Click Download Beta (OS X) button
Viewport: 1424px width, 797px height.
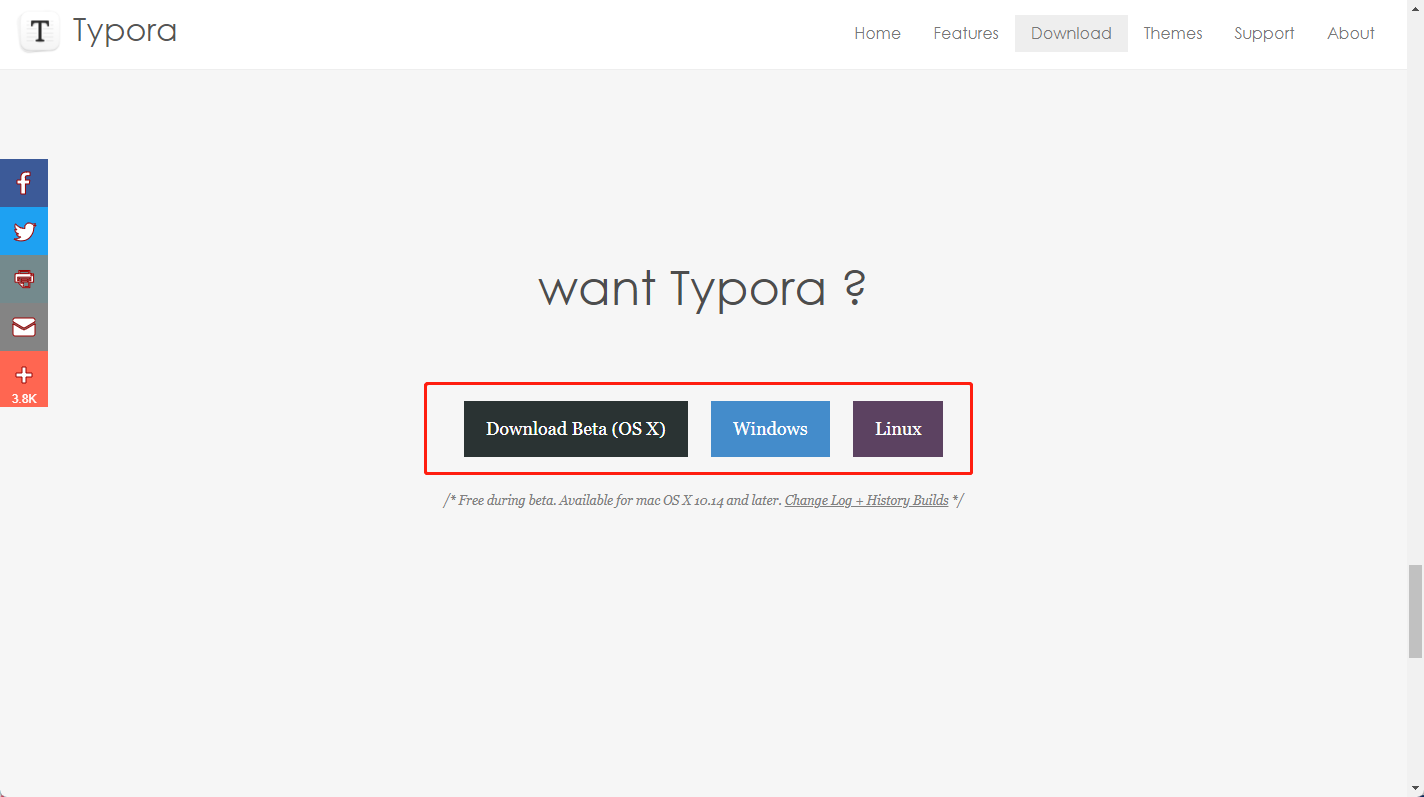point(576,429)
